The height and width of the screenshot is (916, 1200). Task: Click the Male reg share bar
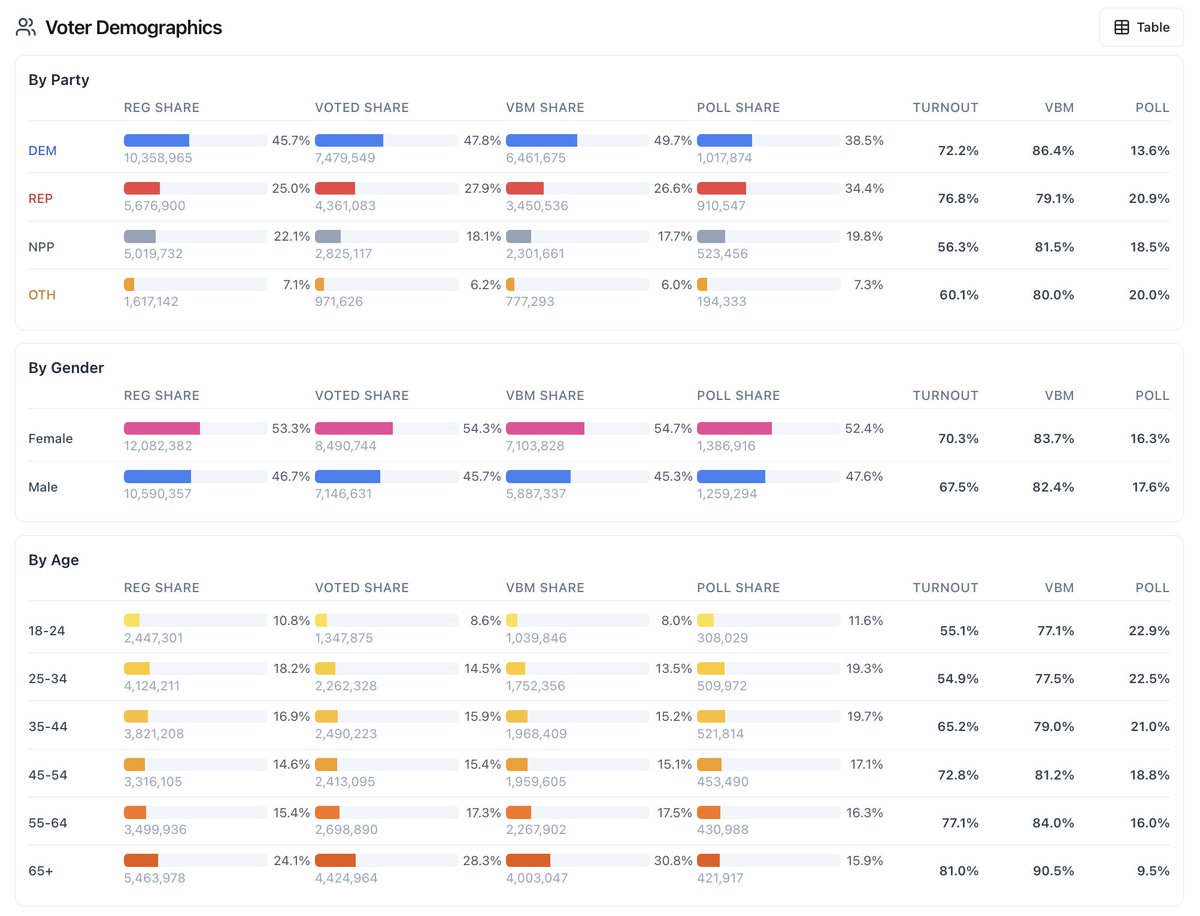[195, 477]
